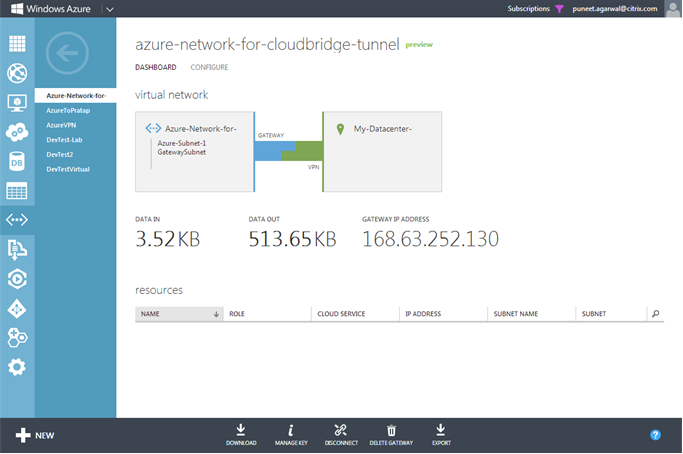Open the Media Services play icon

17,279
